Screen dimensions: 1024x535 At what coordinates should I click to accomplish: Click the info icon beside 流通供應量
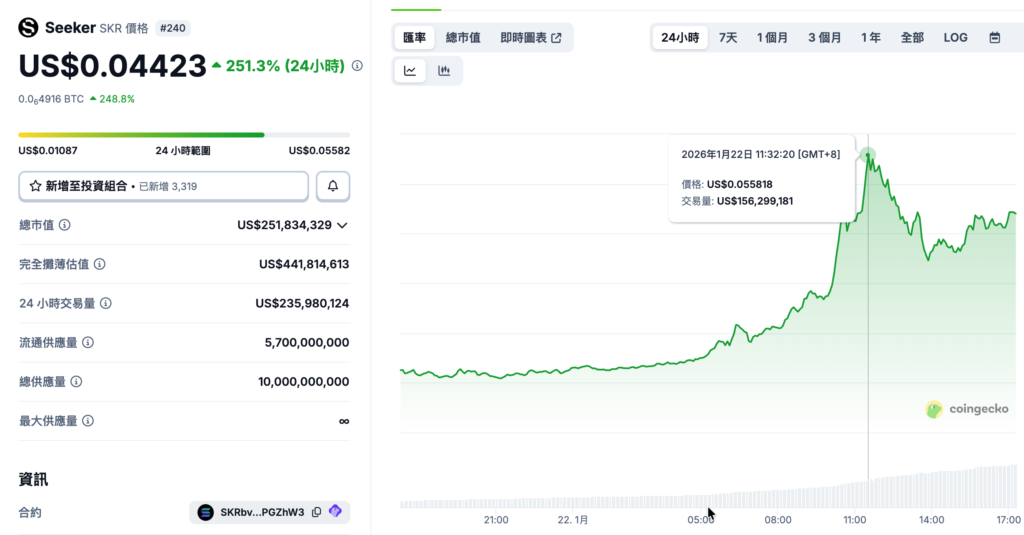point(87,343)
